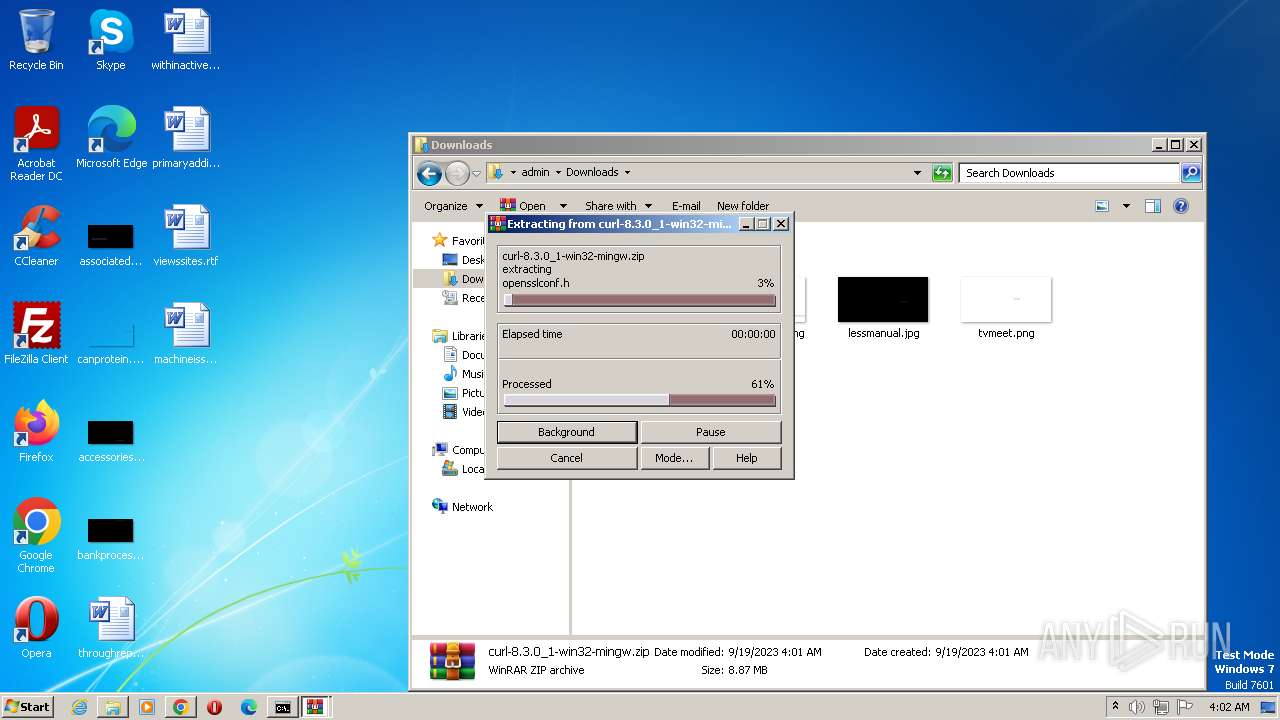
Task: Go back in Downloads Explorer window
Action: (x=430, y=173)
